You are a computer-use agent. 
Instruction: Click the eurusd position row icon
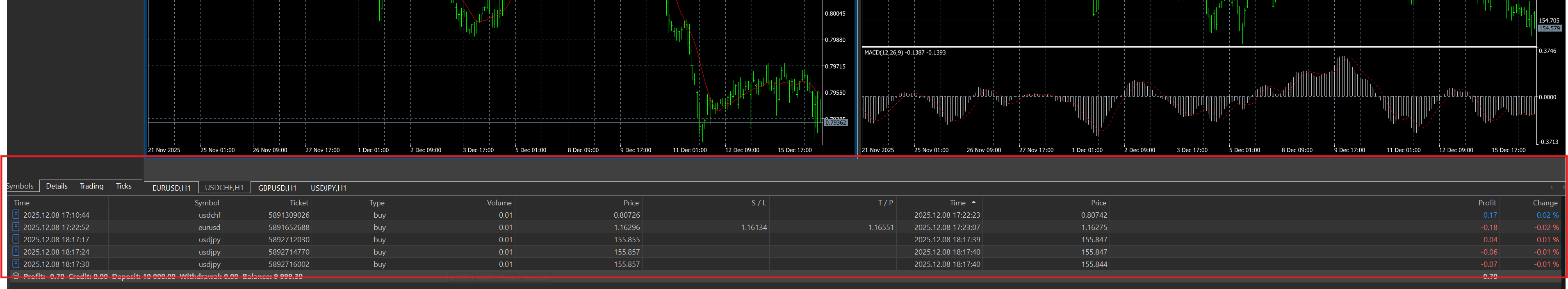point(16,227)
